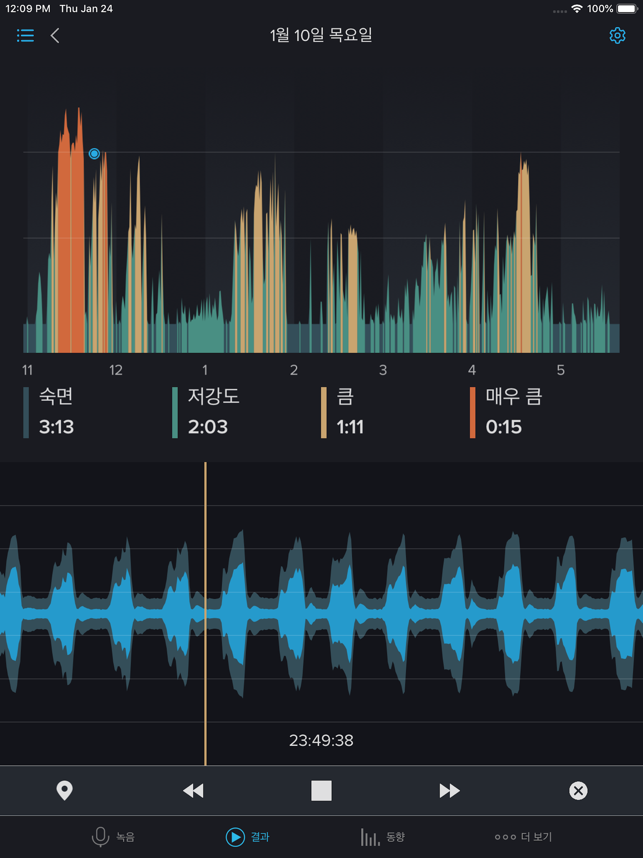
Task: Close the playback panel with the X icon
Action: pyautogui.click(x=578, y=791)
